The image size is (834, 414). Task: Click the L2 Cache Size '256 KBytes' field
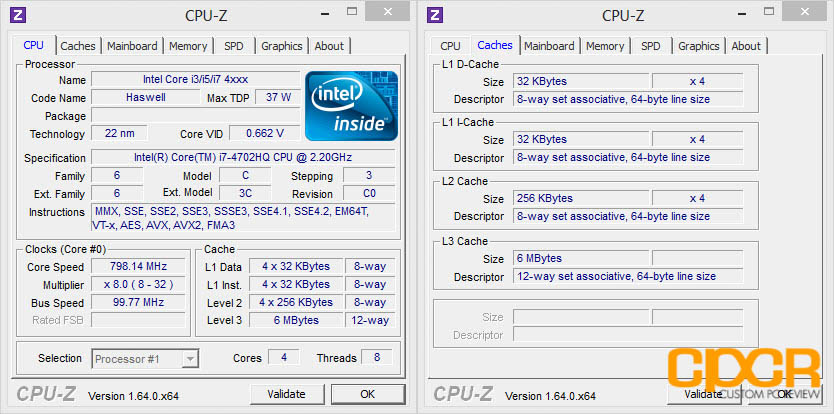pos(581,198)
